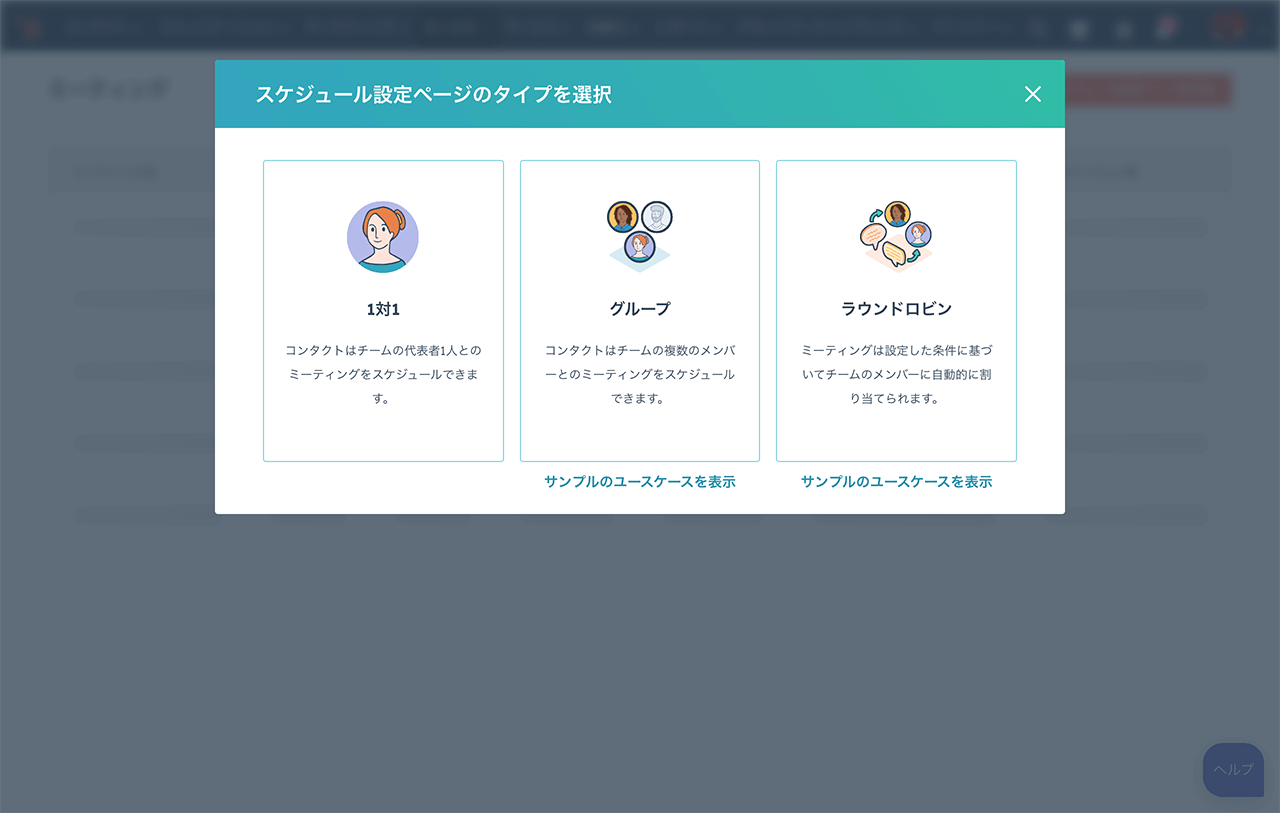
Task: Choose the グループ heading
Action: [640, 309]
